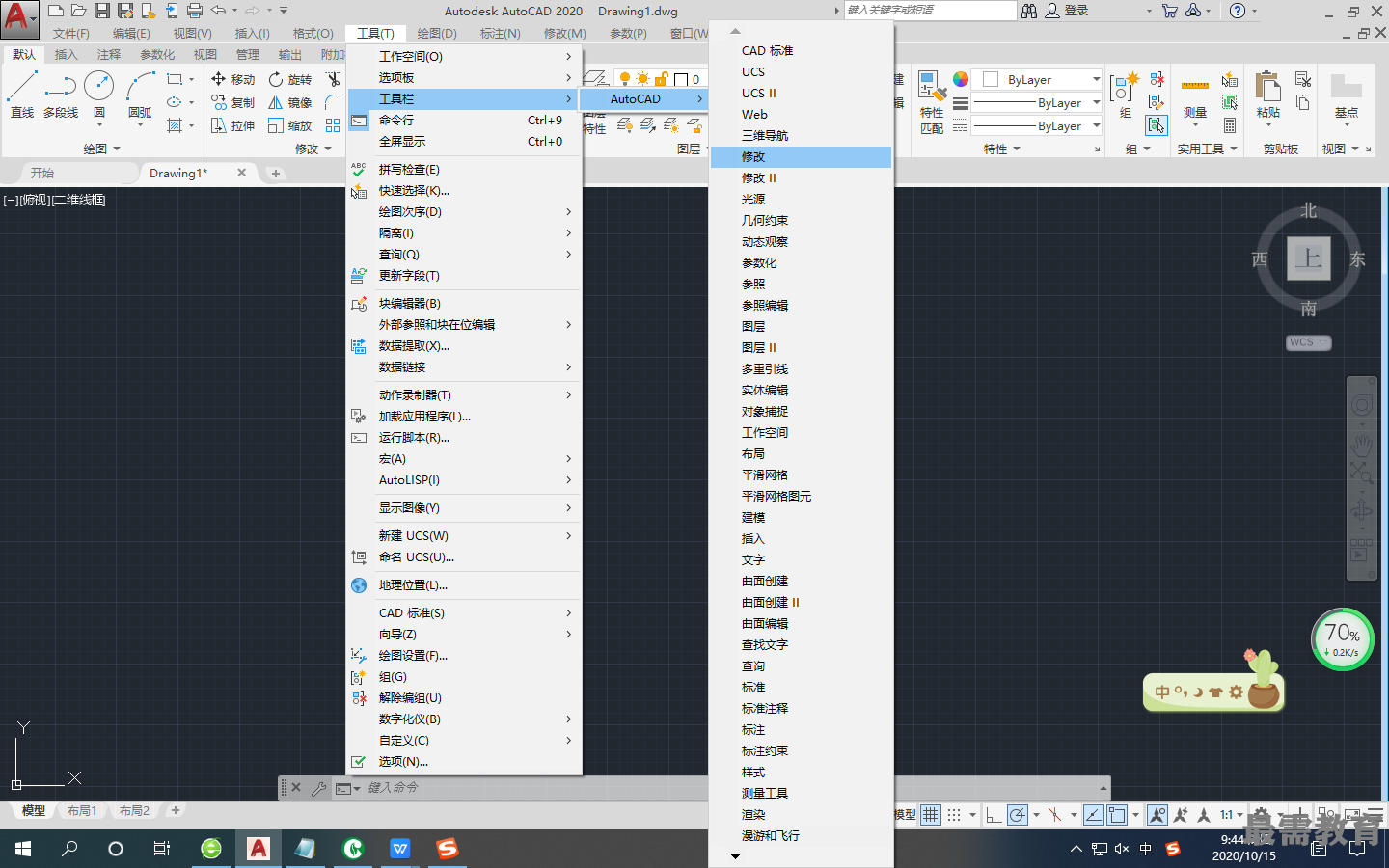The height and width of the screenshot is (868, 1389).
Task: Click the WPS Writer icon in taskbar
Action: [x=400, y=849]
